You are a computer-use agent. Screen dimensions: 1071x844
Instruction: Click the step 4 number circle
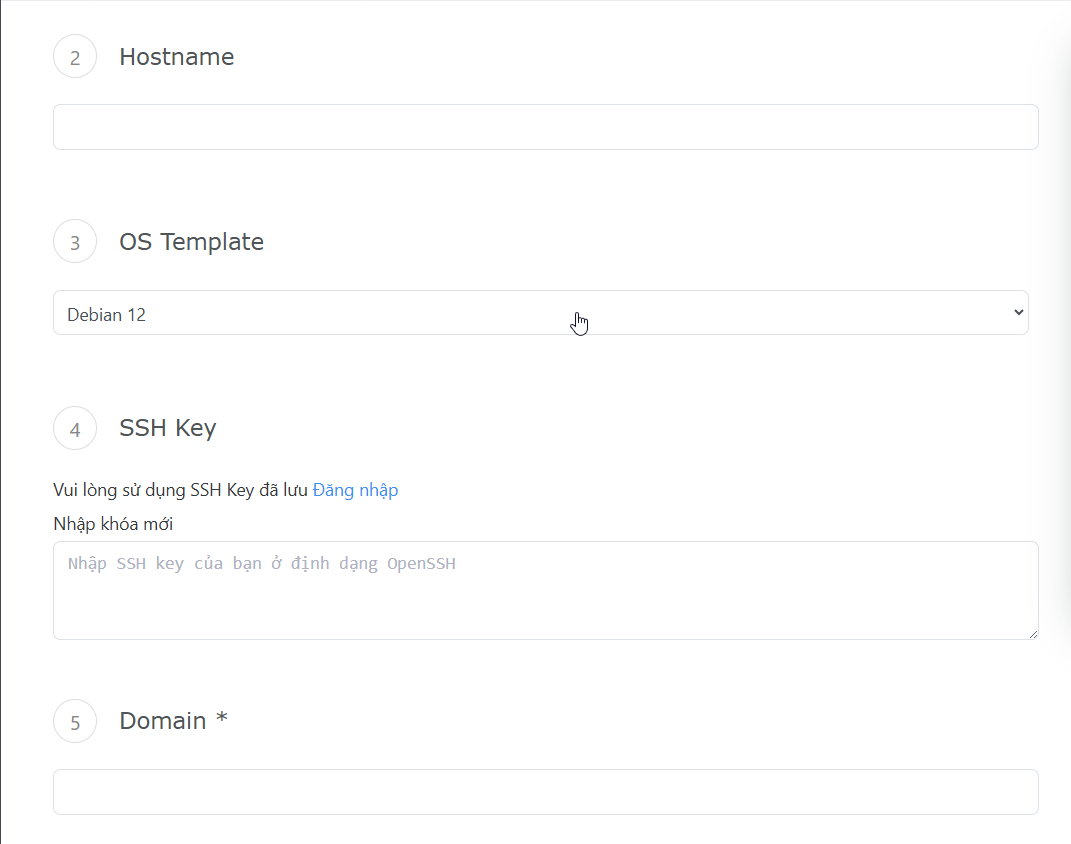(x=75, y=429)
